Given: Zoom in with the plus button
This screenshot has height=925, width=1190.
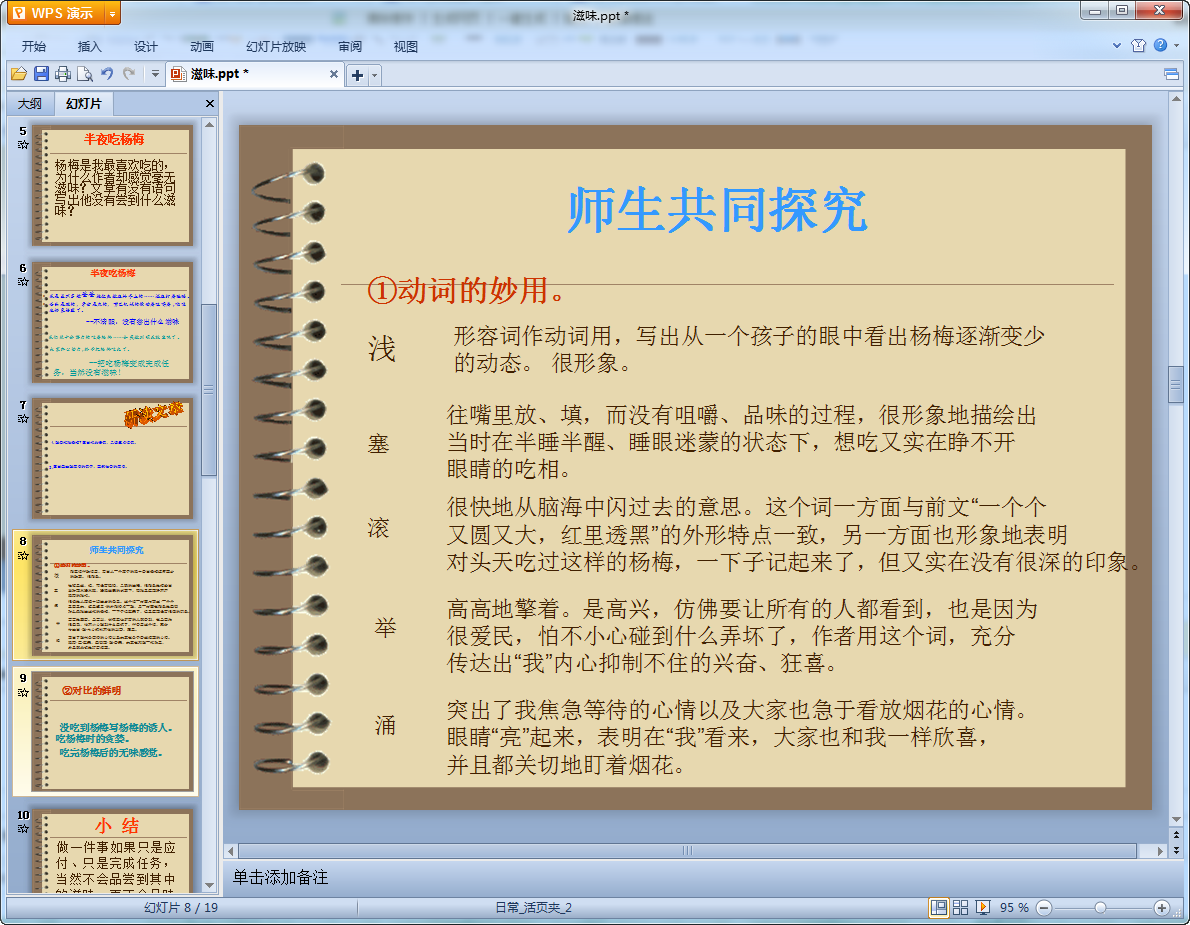Looking at the screenshot, I should tap(1161, 908).
